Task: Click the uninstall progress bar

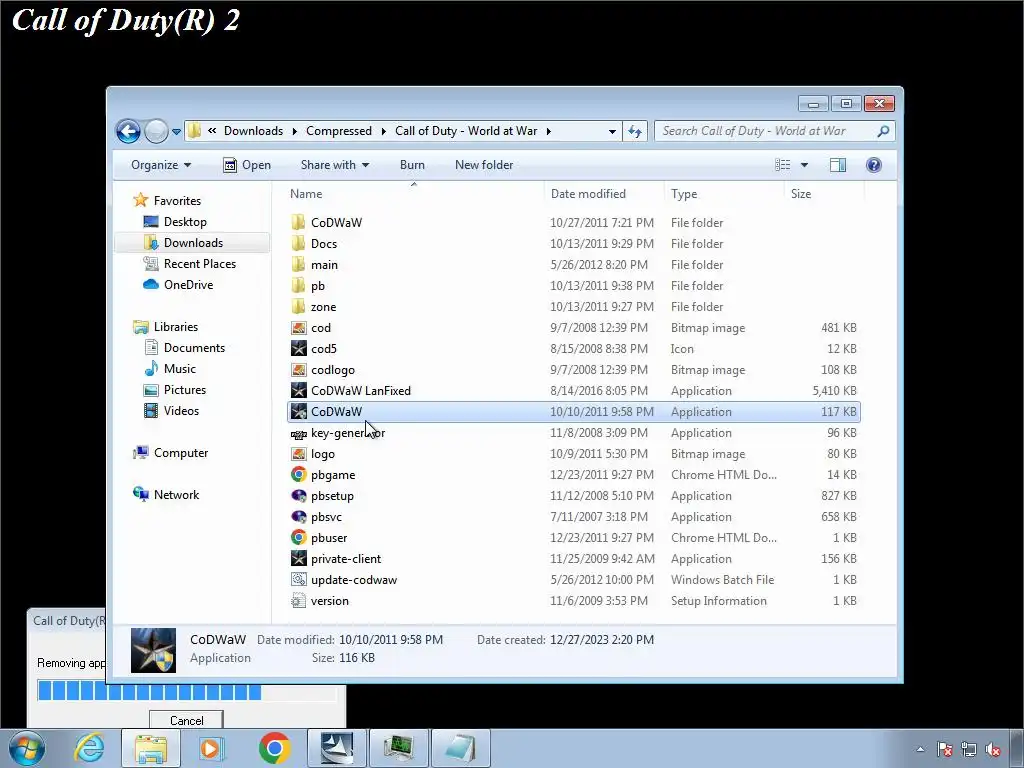Action: (187, 691)
